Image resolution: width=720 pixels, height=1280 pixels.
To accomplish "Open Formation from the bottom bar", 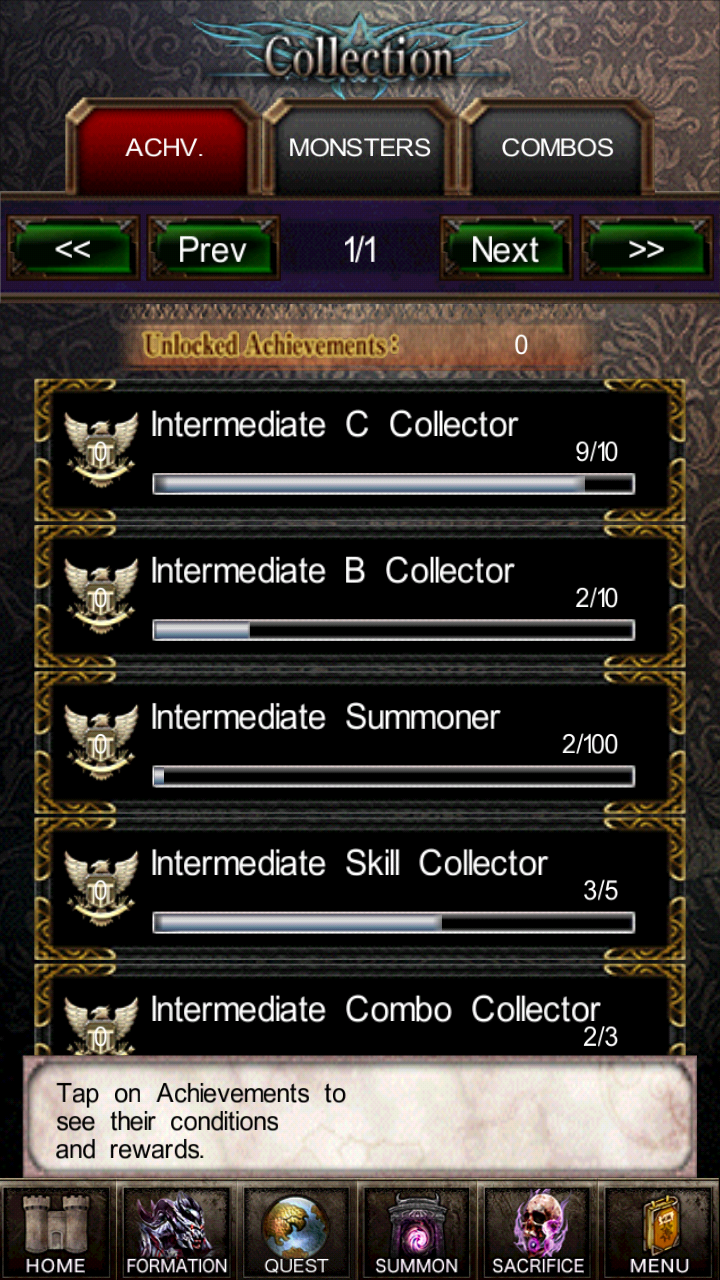I will (177, 1230).
